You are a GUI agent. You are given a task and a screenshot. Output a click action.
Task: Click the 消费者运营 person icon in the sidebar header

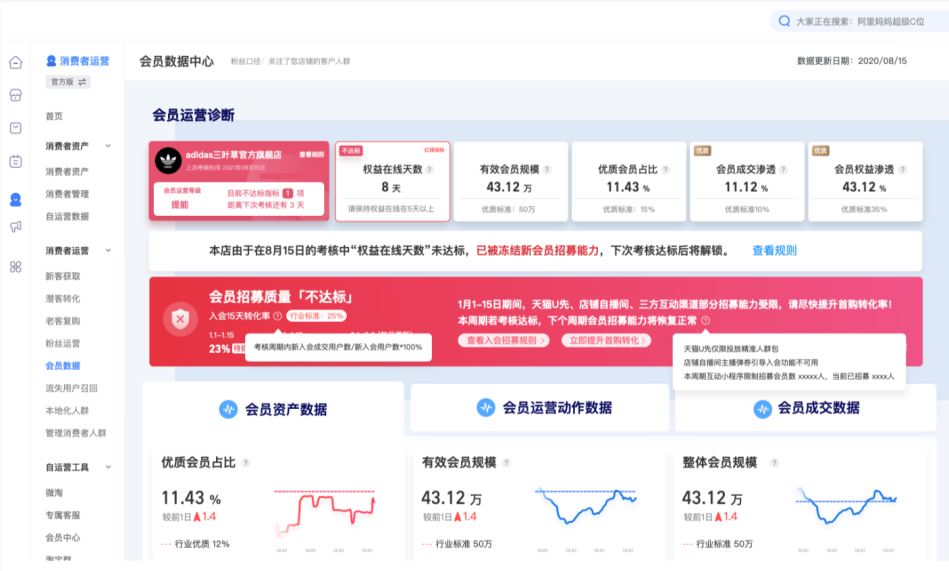coord(51,61)
